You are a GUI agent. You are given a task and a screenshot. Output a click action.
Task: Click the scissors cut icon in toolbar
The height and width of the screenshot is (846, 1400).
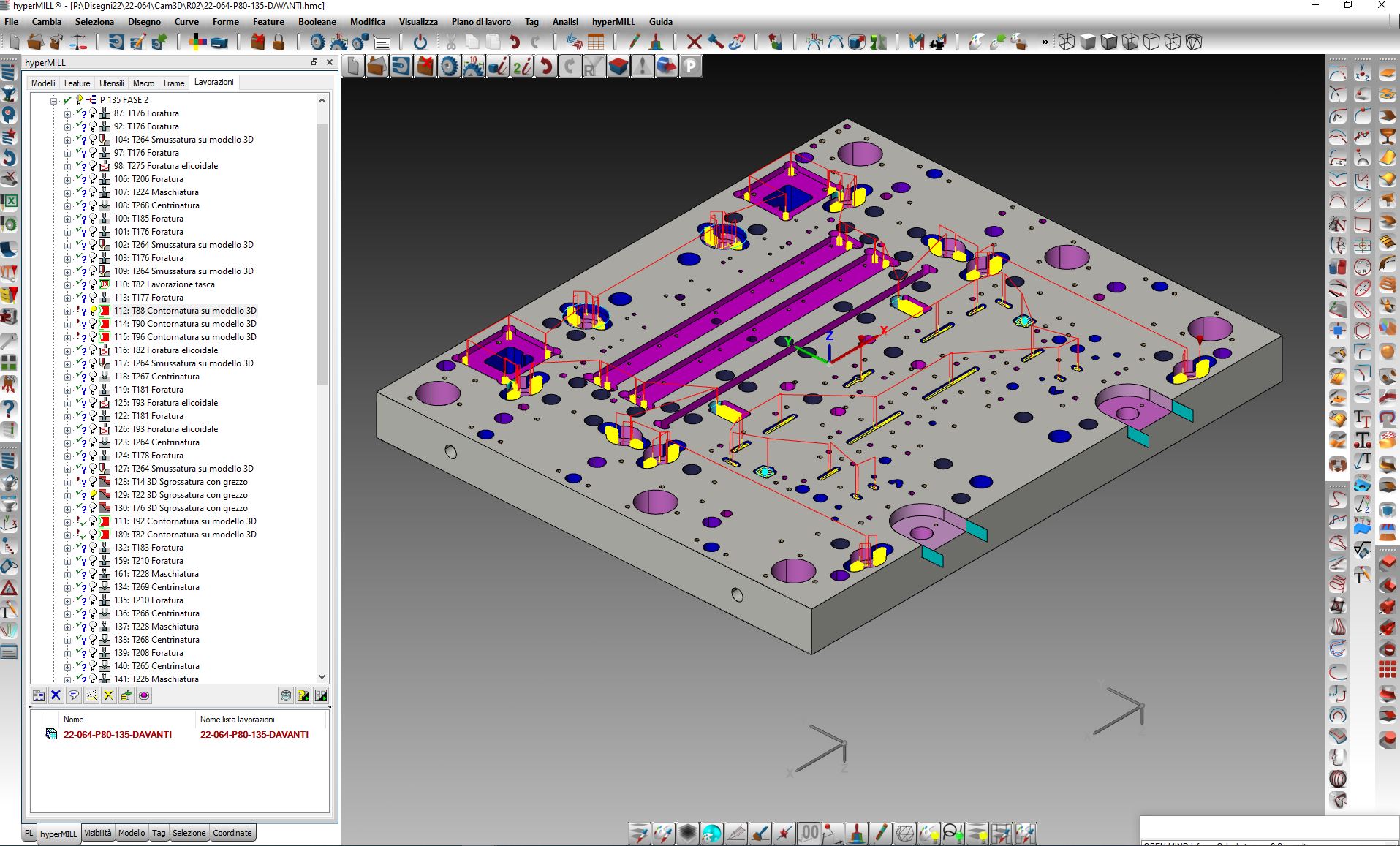[x=450, y=42]
